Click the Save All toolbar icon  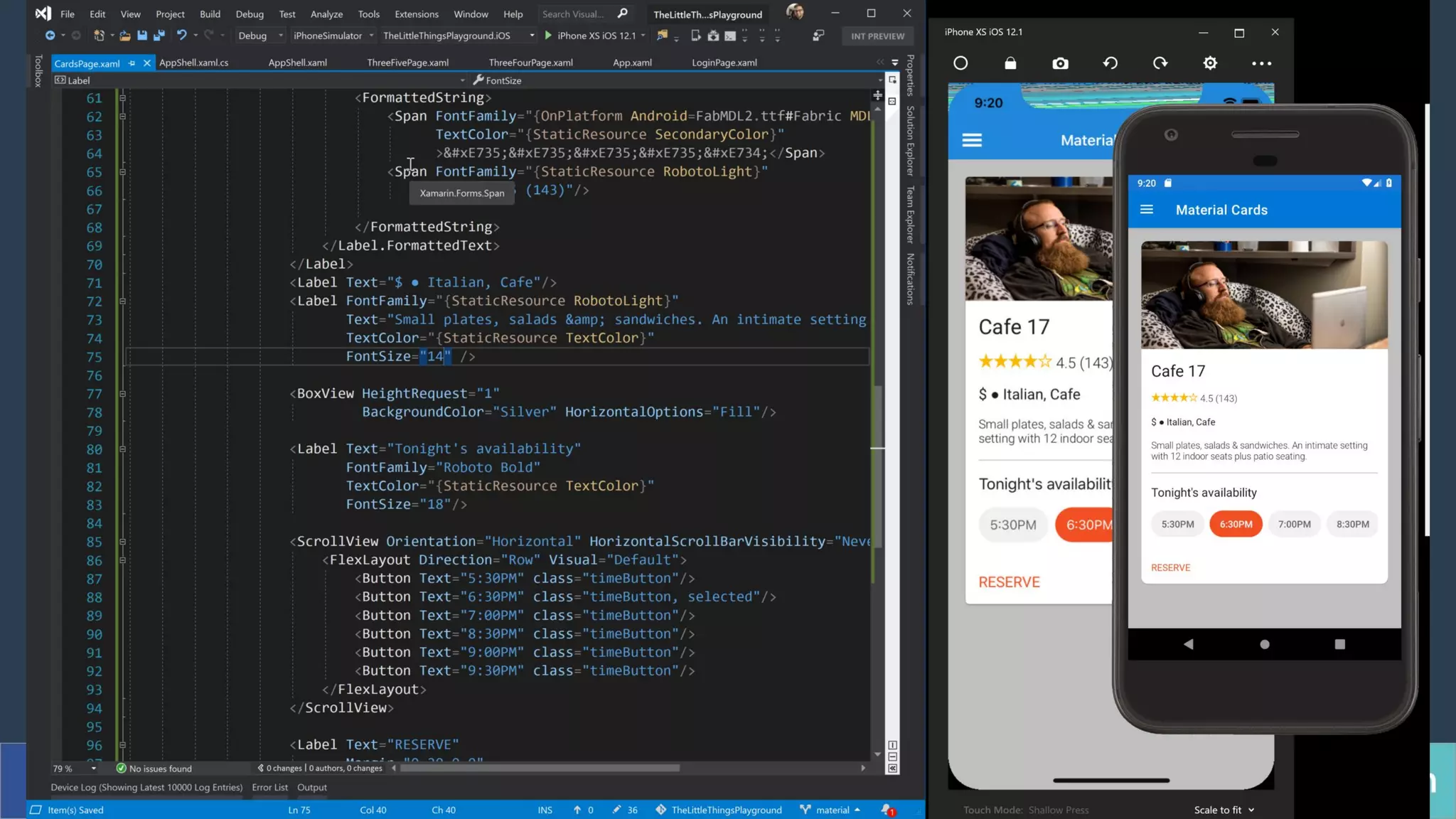[159, 36]
